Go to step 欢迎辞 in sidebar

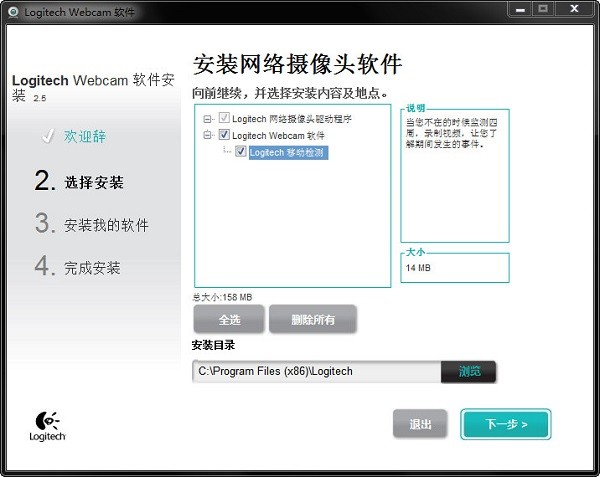[85, 136]
